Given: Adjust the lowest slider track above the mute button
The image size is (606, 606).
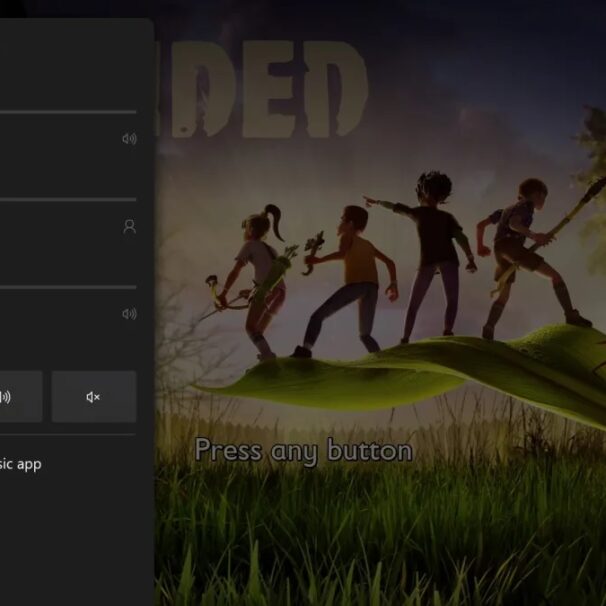Looking at the screenshot, I should coord(68,287).
